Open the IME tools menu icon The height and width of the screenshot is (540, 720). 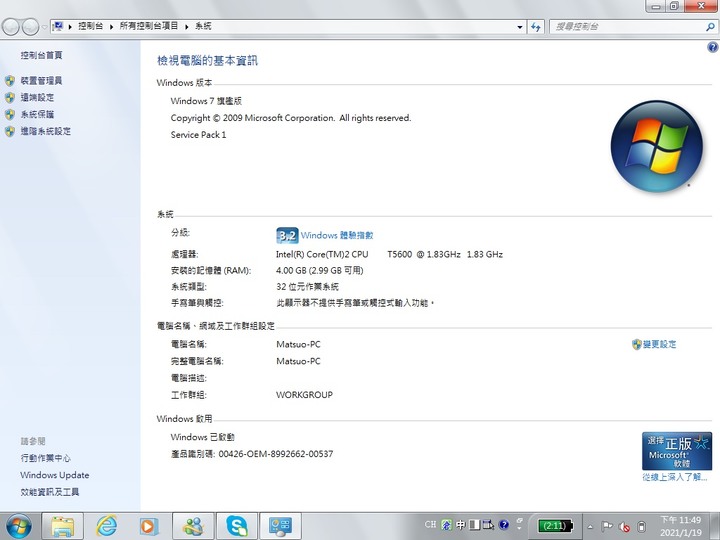(489, 525)
